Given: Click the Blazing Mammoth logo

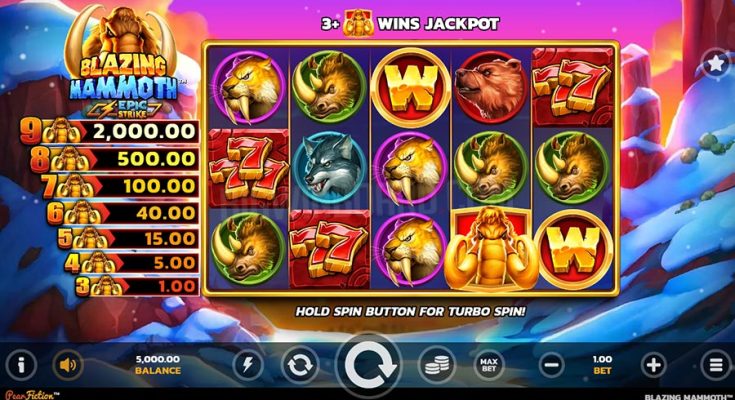Looking at the screenshot, I should point(123,63).
